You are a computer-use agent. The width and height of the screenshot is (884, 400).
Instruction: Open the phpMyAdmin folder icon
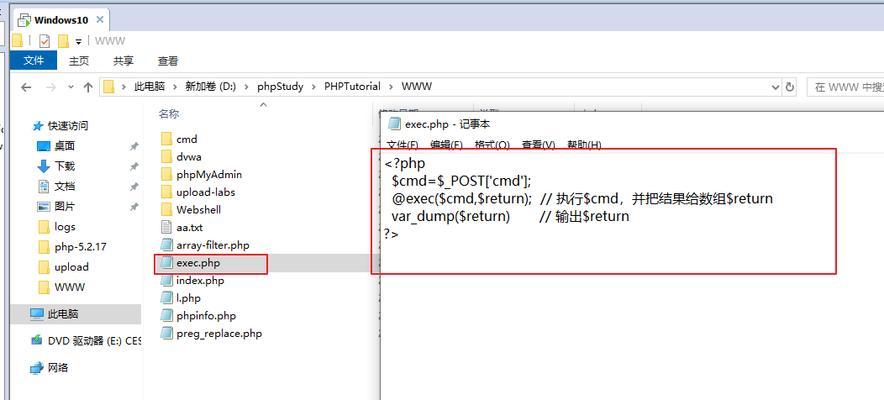(166, 174)
